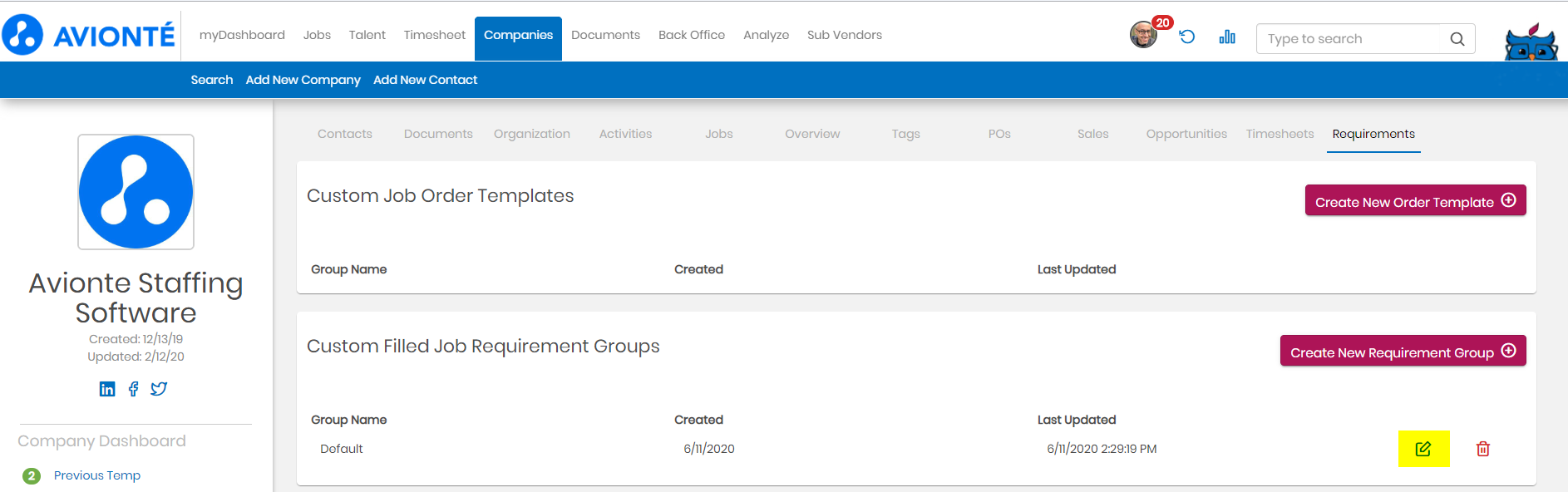Click the Updated: 2/12/20 text
Screen dimensions: 1568x492
pos(136,357)
